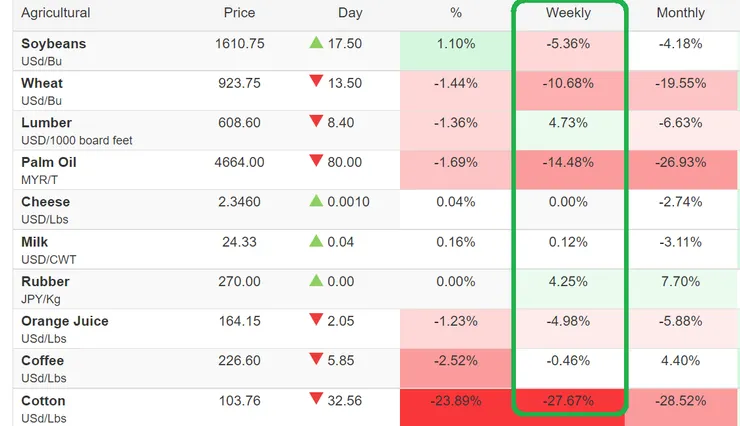The width and height of the screenshot is (740, 426).
Task: Click the red down arrow for Palm Oil
Action: click(x=317, y=162)
